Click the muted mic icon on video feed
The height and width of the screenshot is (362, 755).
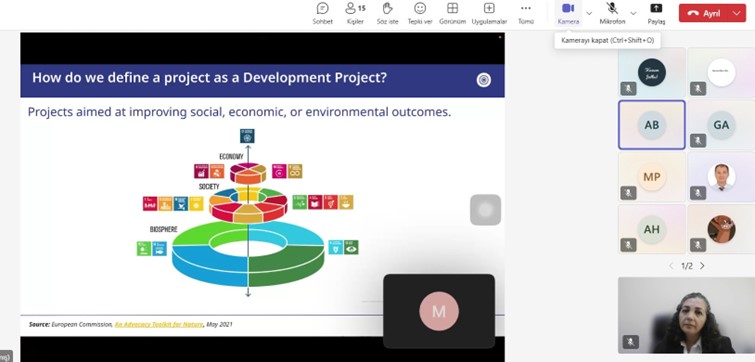point(630,342)
